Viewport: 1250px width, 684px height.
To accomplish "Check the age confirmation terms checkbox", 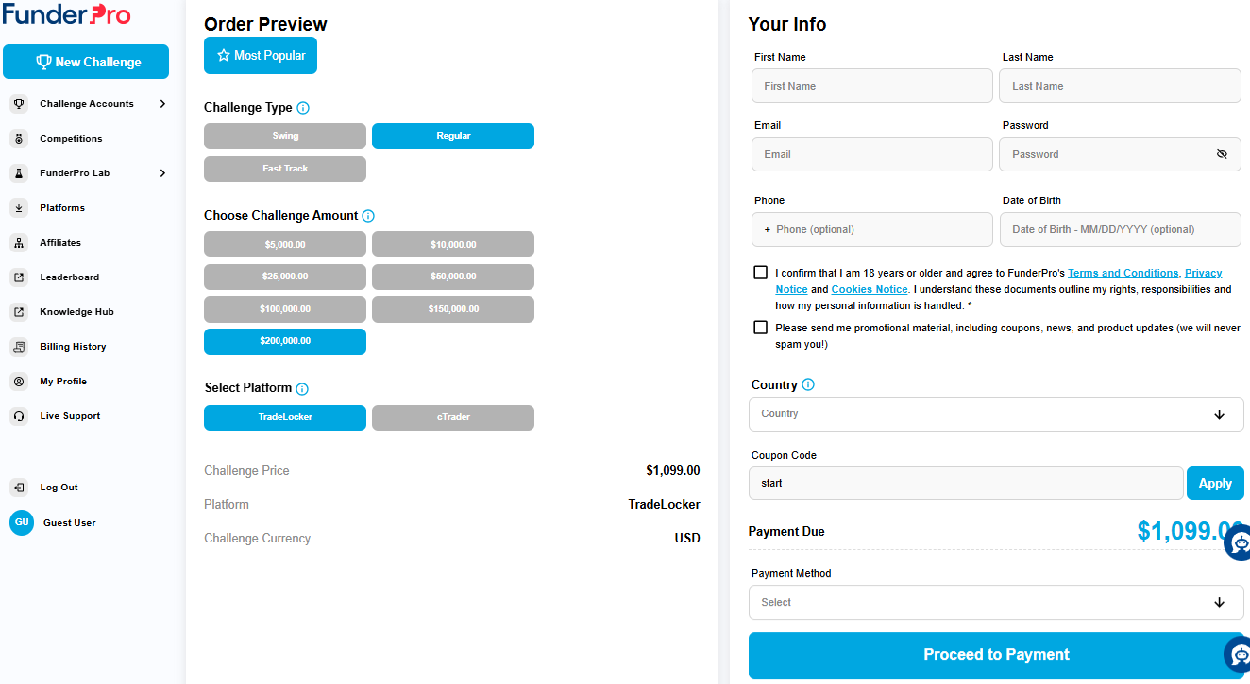I will tap(761, 272).
